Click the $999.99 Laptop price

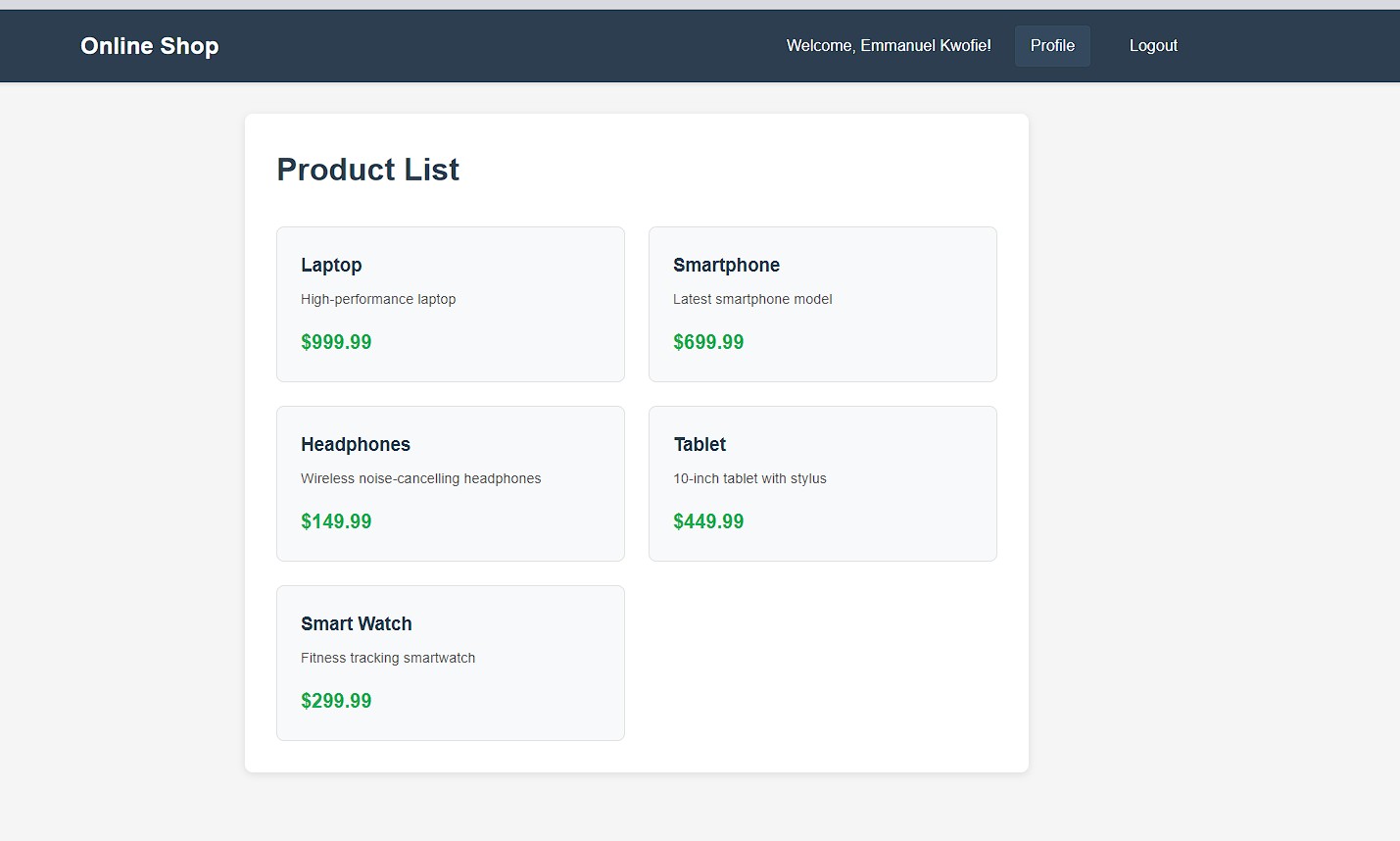point(336,341)
